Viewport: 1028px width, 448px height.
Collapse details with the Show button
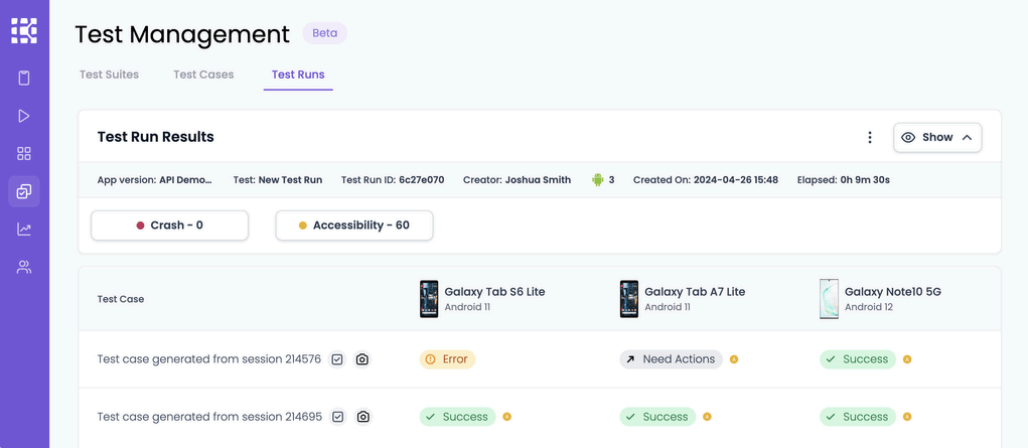938,138
